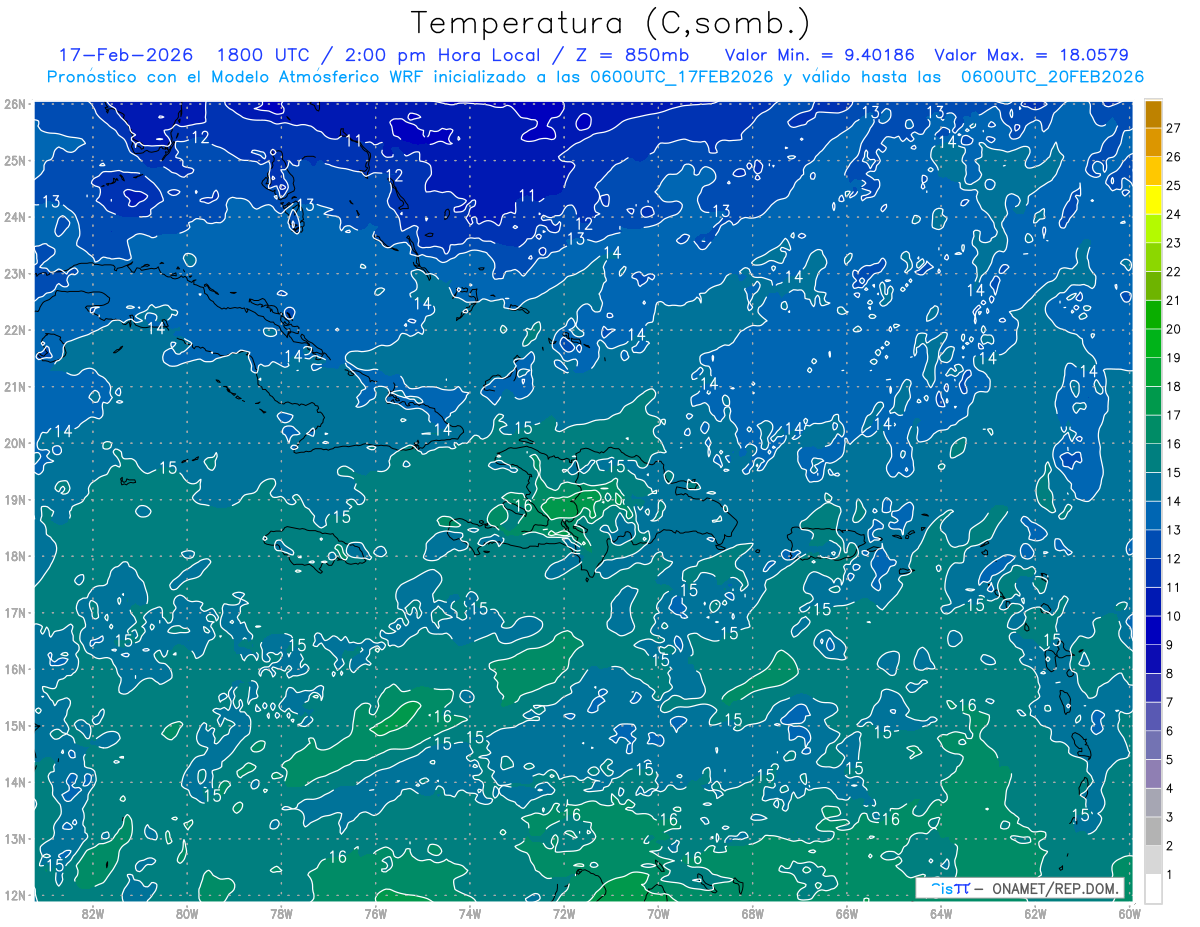Click the 15N latitude axis label

pyautogui.click(x=14, y=726)
